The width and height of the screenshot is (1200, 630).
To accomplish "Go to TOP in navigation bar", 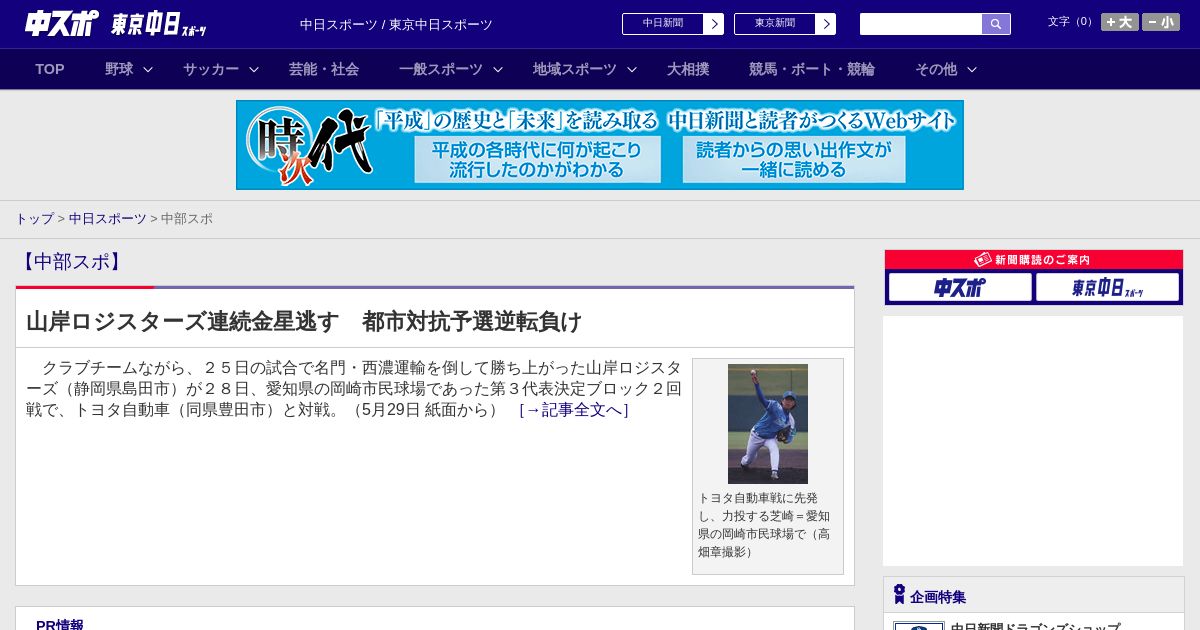I will [50, 69].
